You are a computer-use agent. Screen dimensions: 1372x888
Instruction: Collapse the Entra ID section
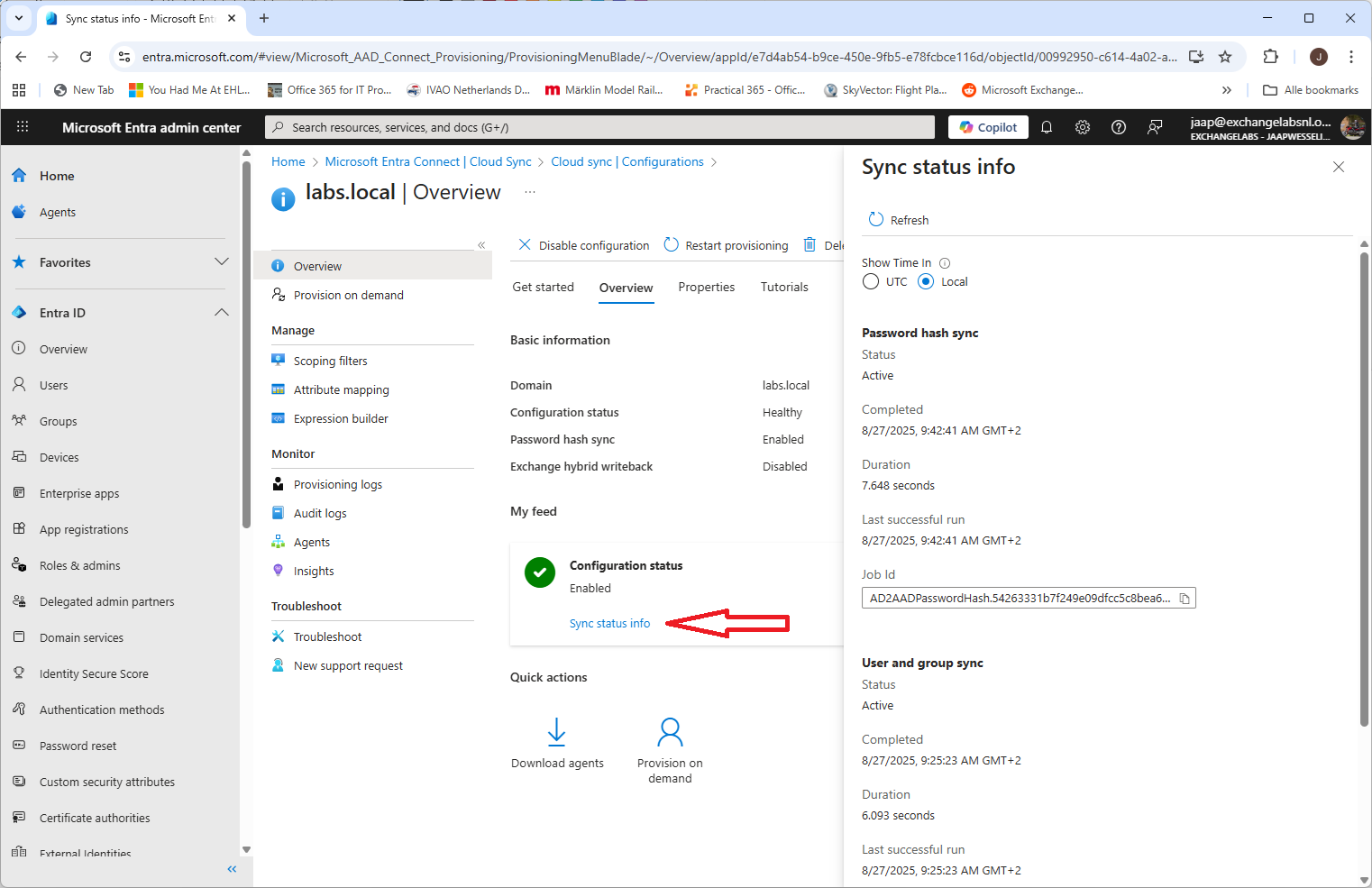tap(222, 313)
